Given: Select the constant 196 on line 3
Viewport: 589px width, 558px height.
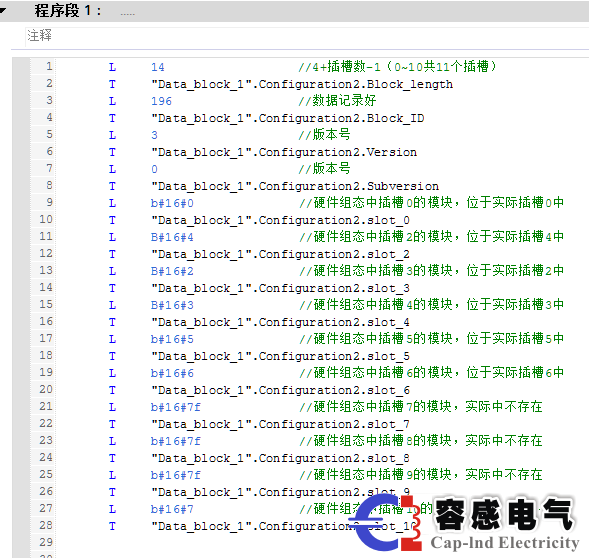Looking at the screenshot, I should 161,101.
